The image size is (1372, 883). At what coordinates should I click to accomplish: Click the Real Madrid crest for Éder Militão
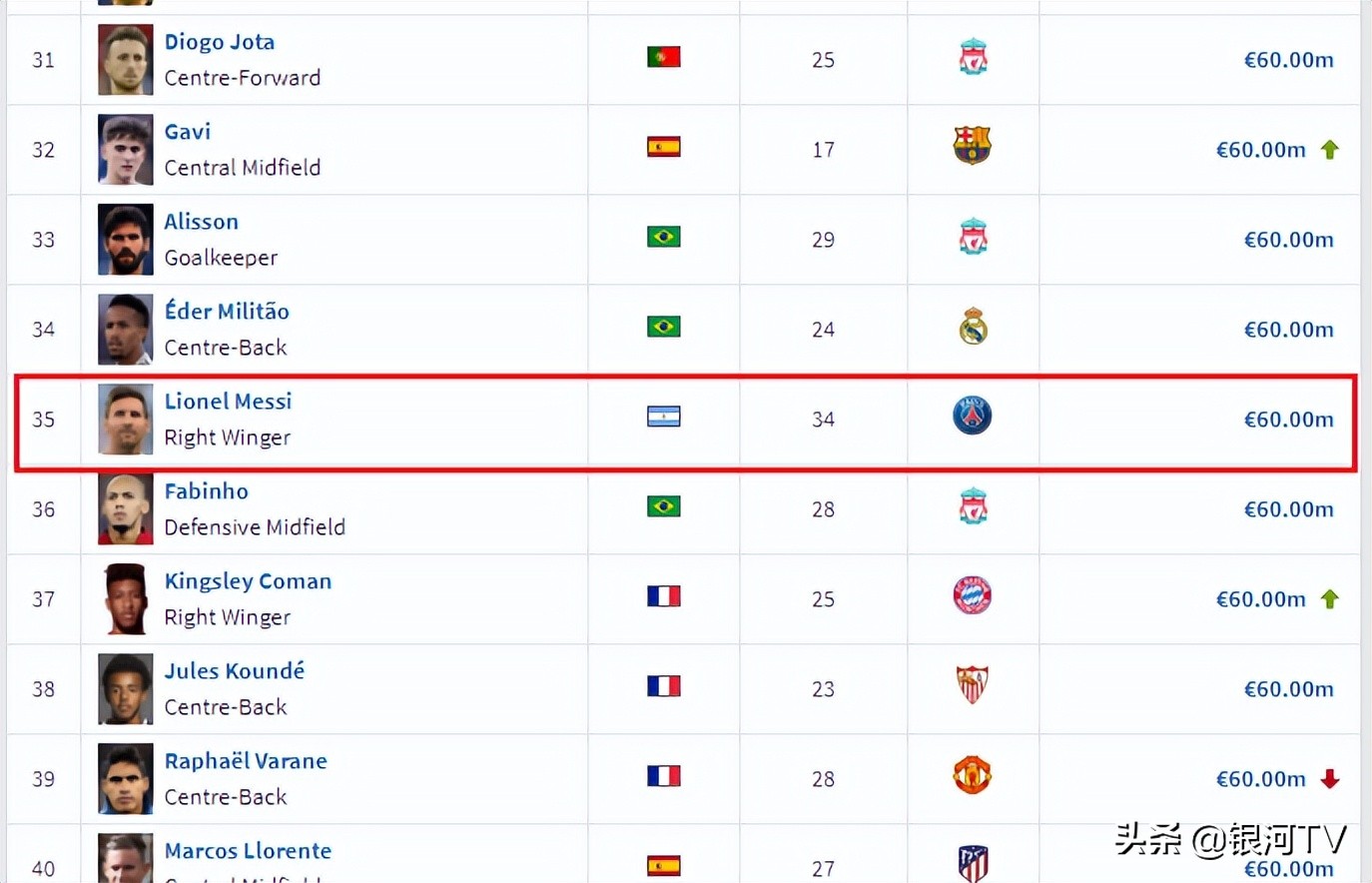click(x=973, y=327)
